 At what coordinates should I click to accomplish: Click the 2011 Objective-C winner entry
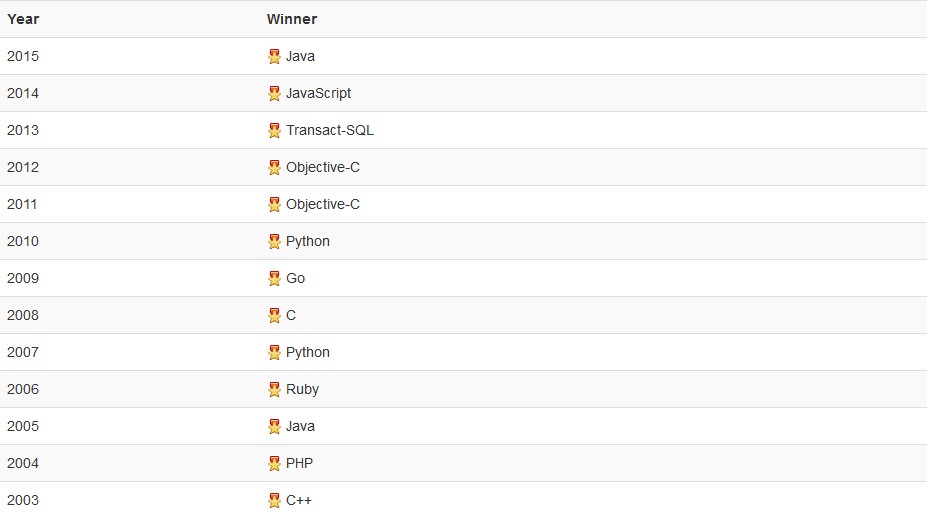[323, 204]
